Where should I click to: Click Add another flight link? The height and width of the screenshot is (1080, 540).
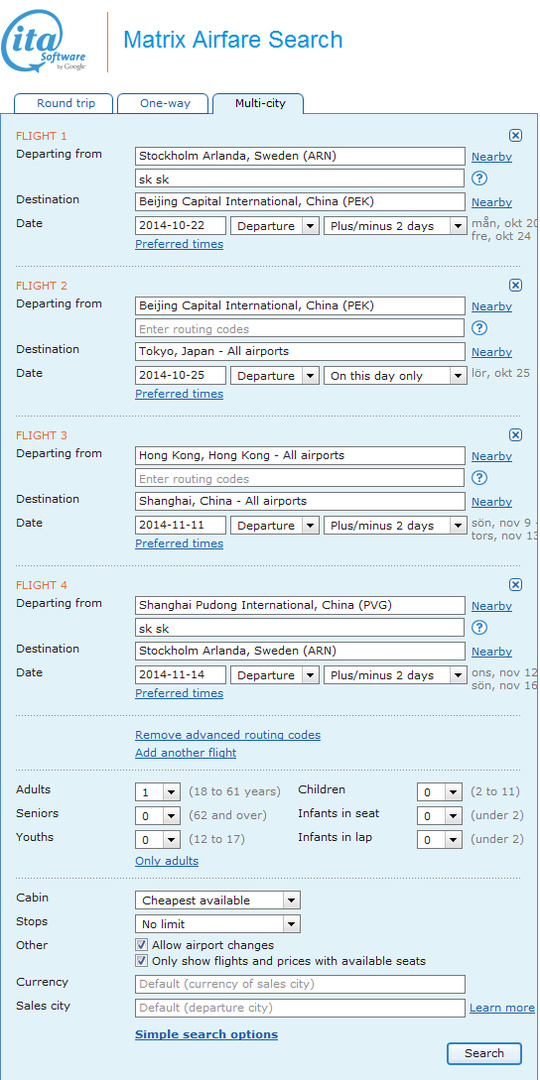185,753
